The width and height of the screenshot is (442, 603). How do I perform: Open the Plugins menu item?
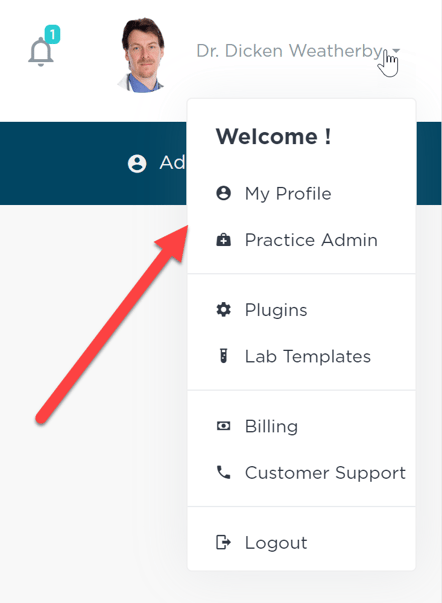(301, 310)
